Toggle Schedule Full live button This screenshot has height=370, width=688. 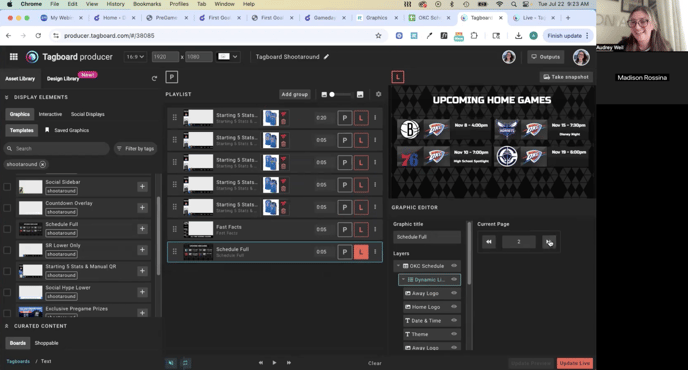tap(361, 251)
